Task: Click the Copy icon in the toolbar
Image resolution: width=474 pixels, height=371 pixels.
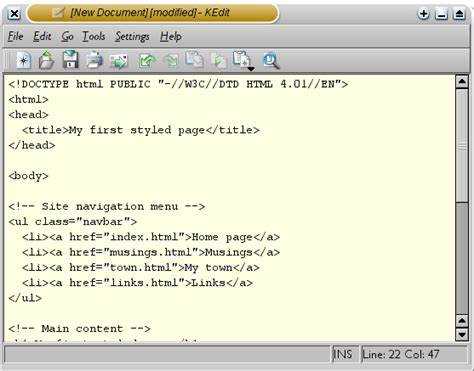Action: point(219,61)
